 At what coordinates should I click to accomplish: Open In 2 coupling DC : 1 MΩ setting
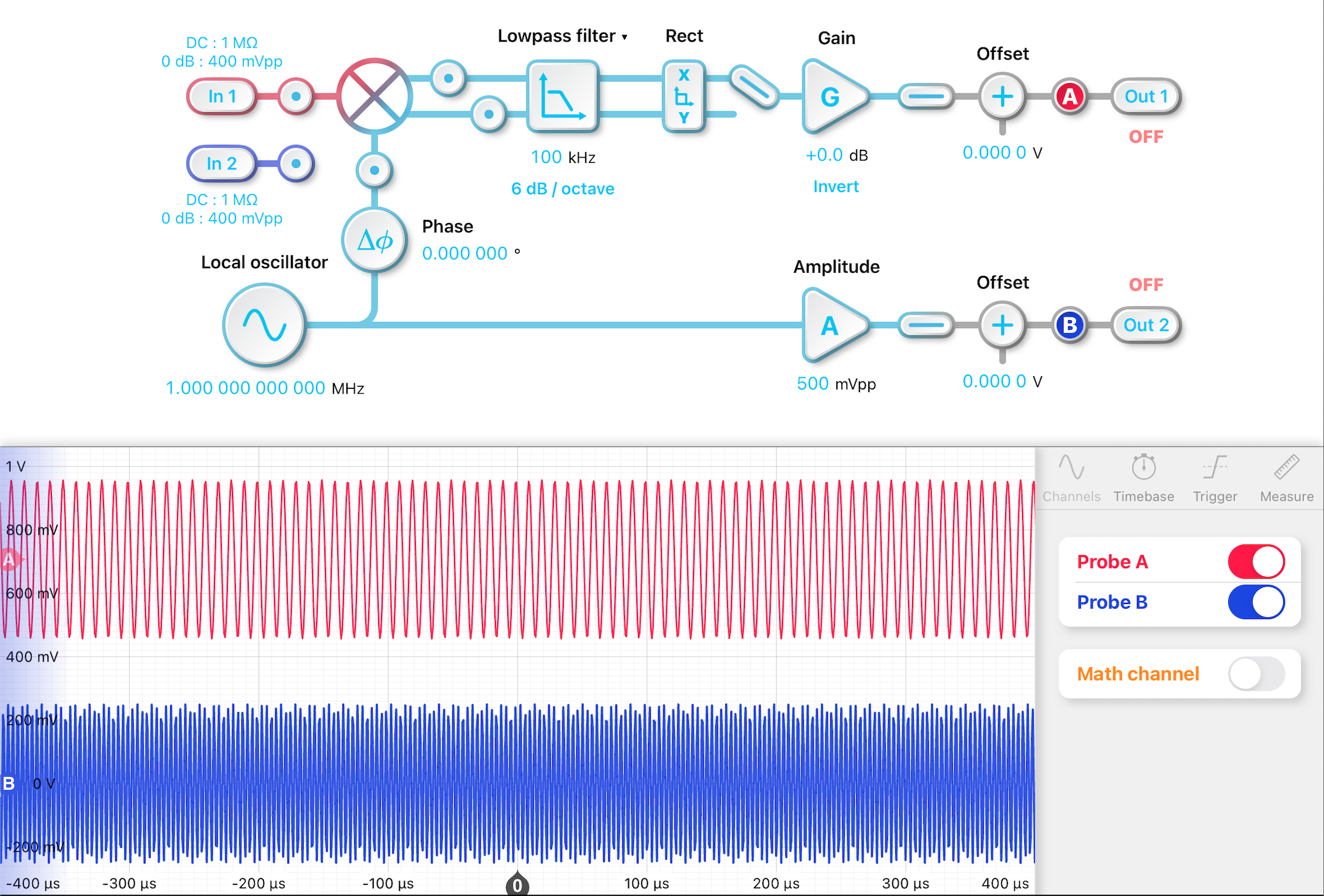click(x=221, y=200)
